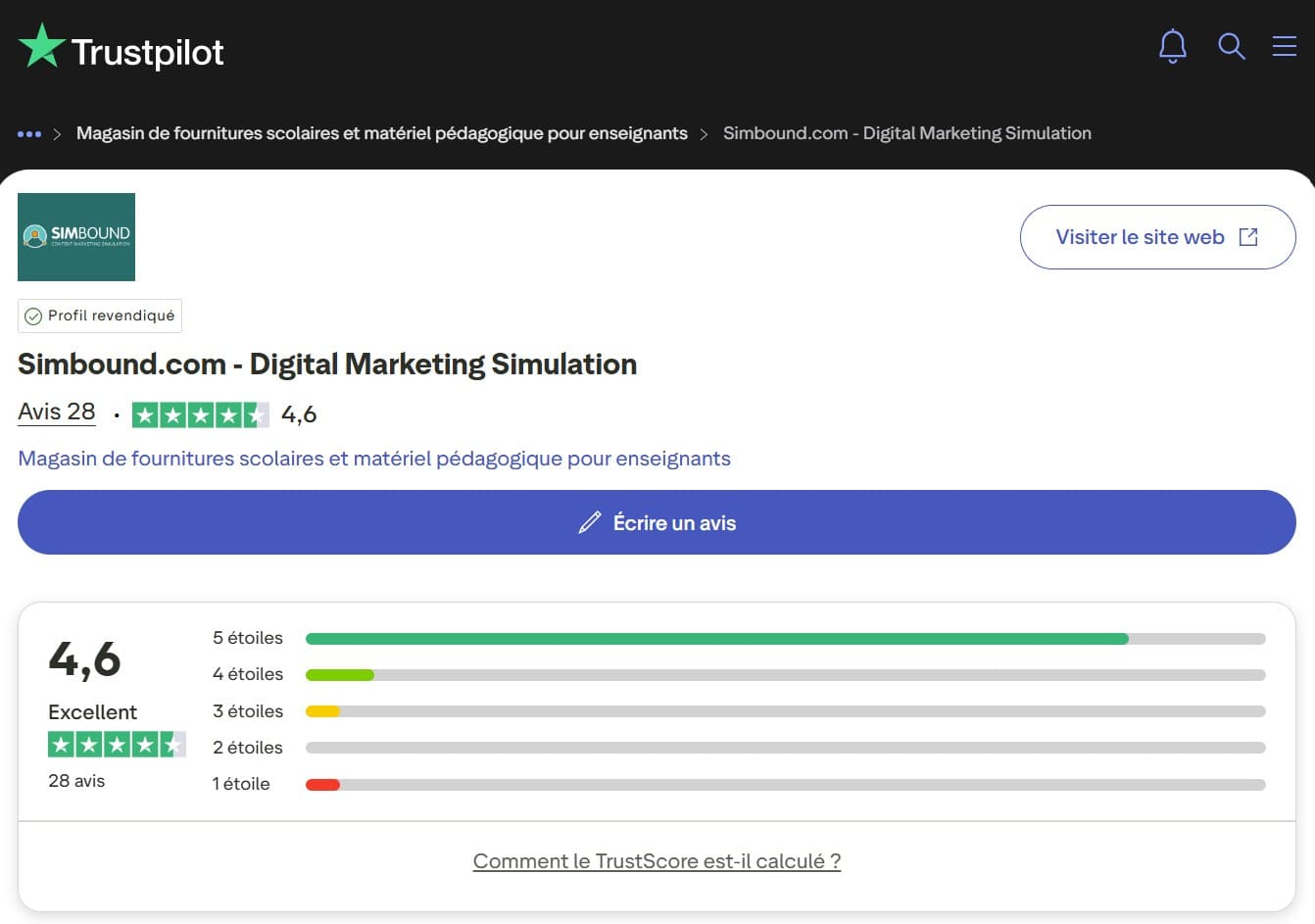Click the Écrire un avis button
1315x924 pixels.
point(657,522)
